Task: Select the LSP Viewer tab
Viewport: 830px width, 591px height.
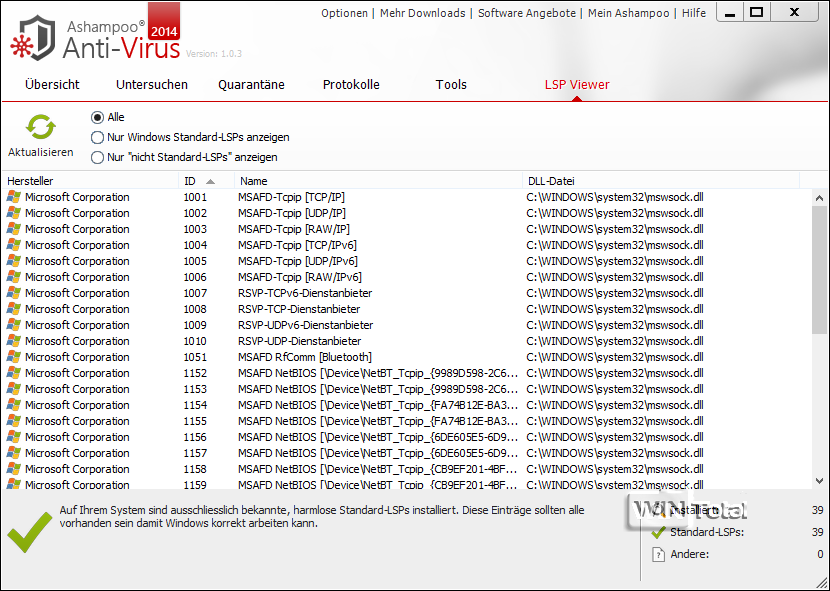Action: (x=577, y=85)
